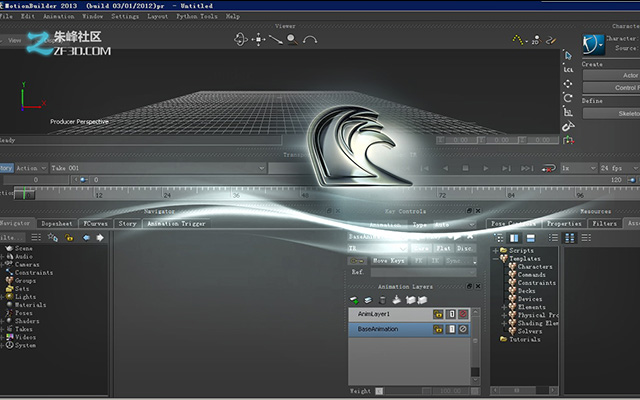The image size is (640, 400).
Task: Toggle loop playback in transport controls
Action: [549, 168]
